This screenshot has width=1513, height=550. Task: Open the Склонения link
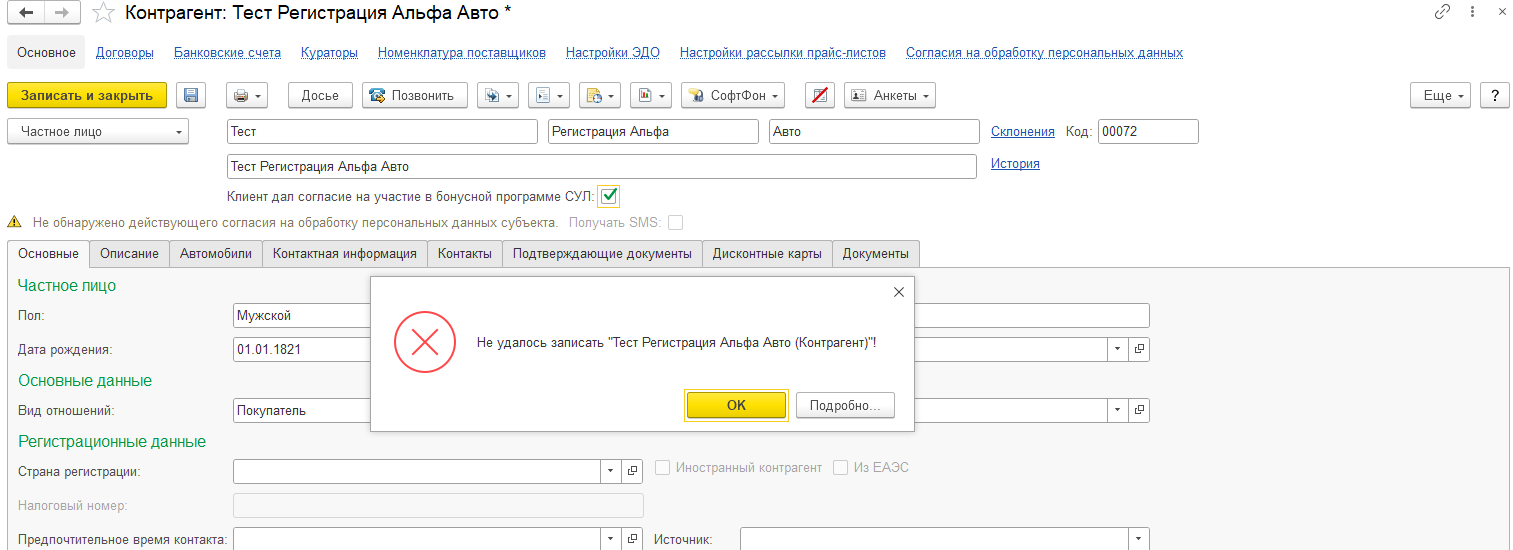point(1022,131)
